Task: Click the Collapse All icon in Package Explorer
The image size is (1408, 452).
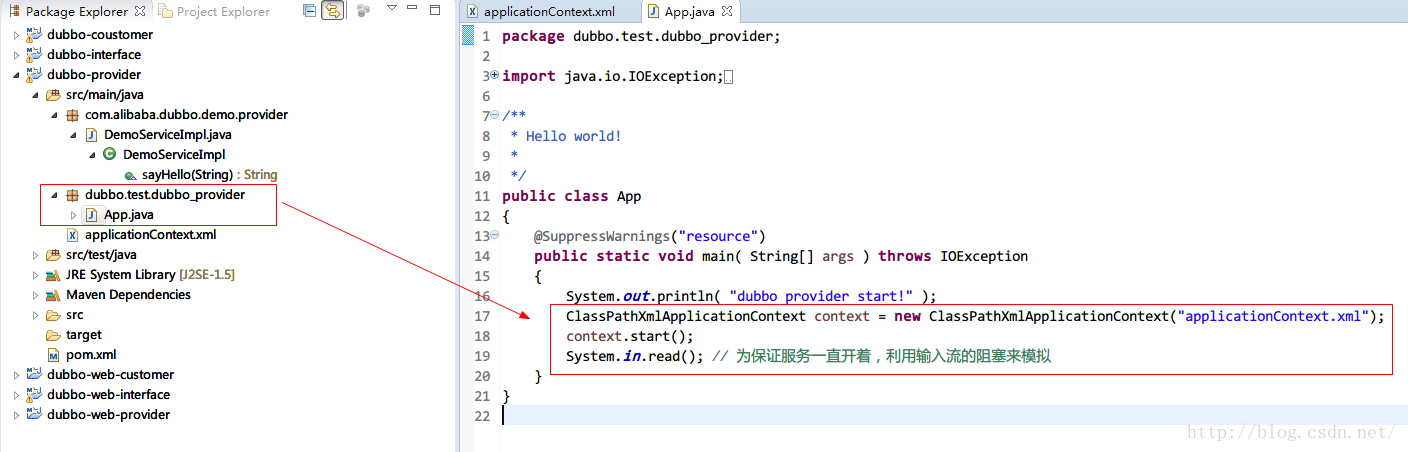Action: coord(309,11)
